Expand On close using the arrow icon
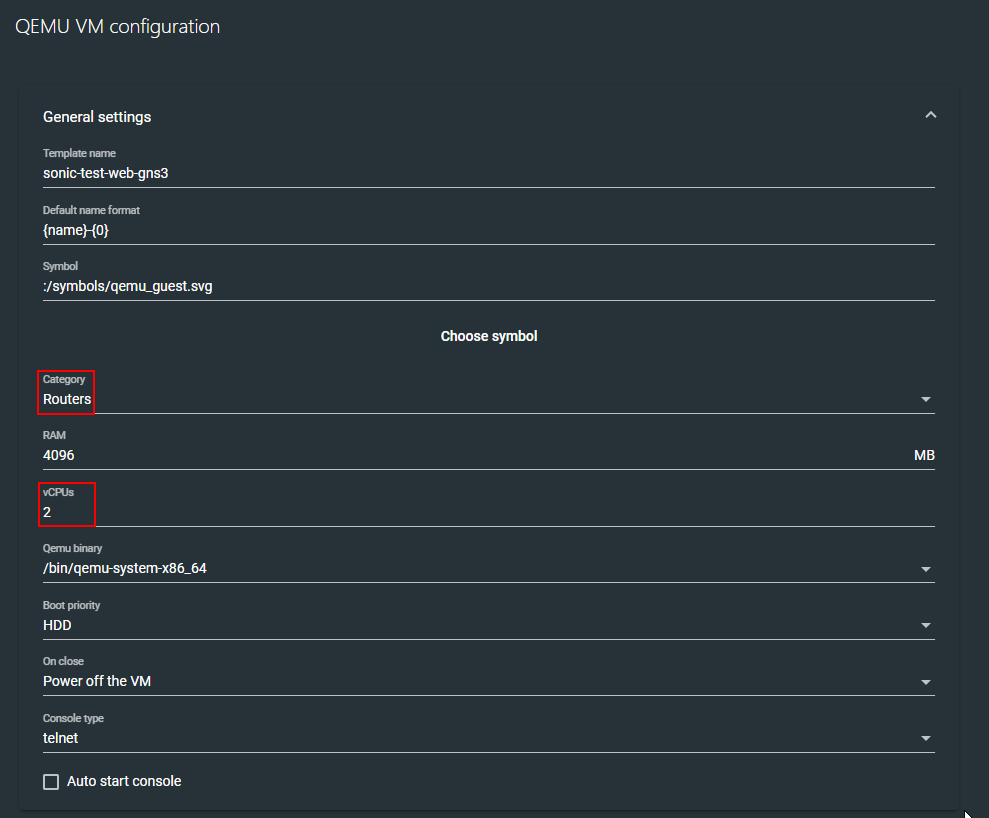Screen dimensions: 989x818 926,683
